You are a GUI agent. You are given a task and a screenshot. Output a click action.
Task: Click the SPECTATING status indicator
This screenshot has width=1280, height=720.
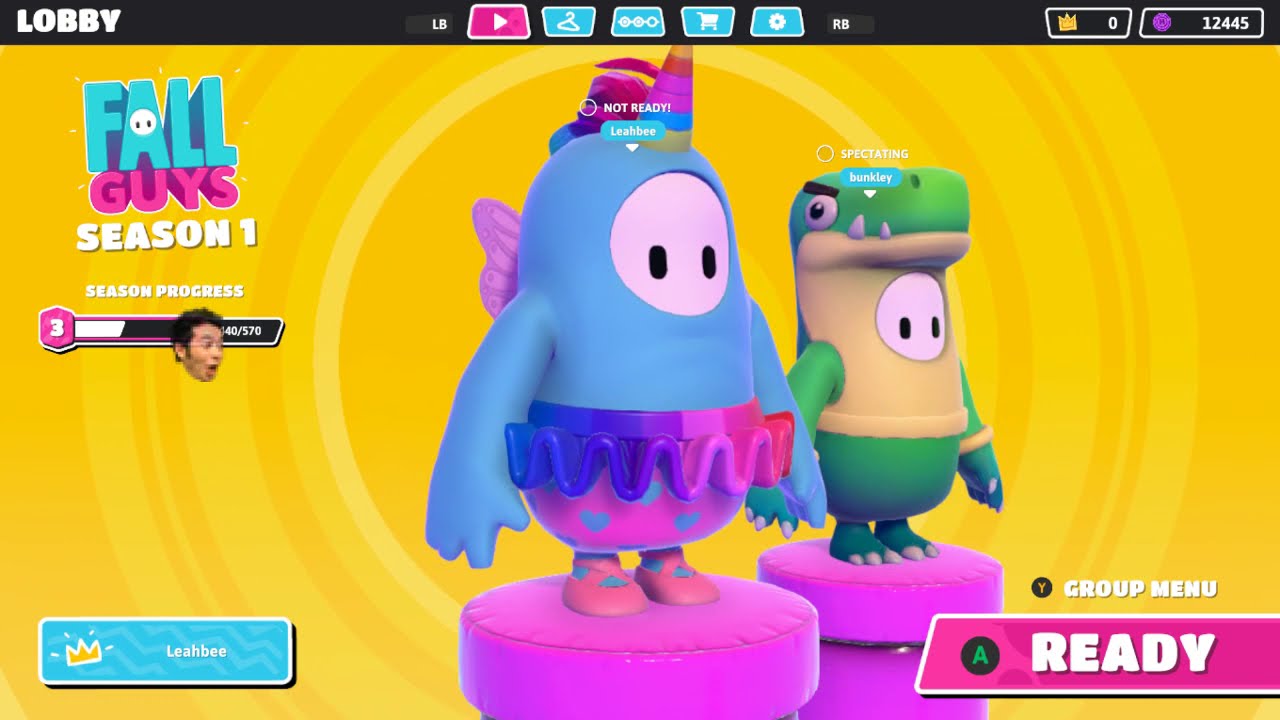863,154
